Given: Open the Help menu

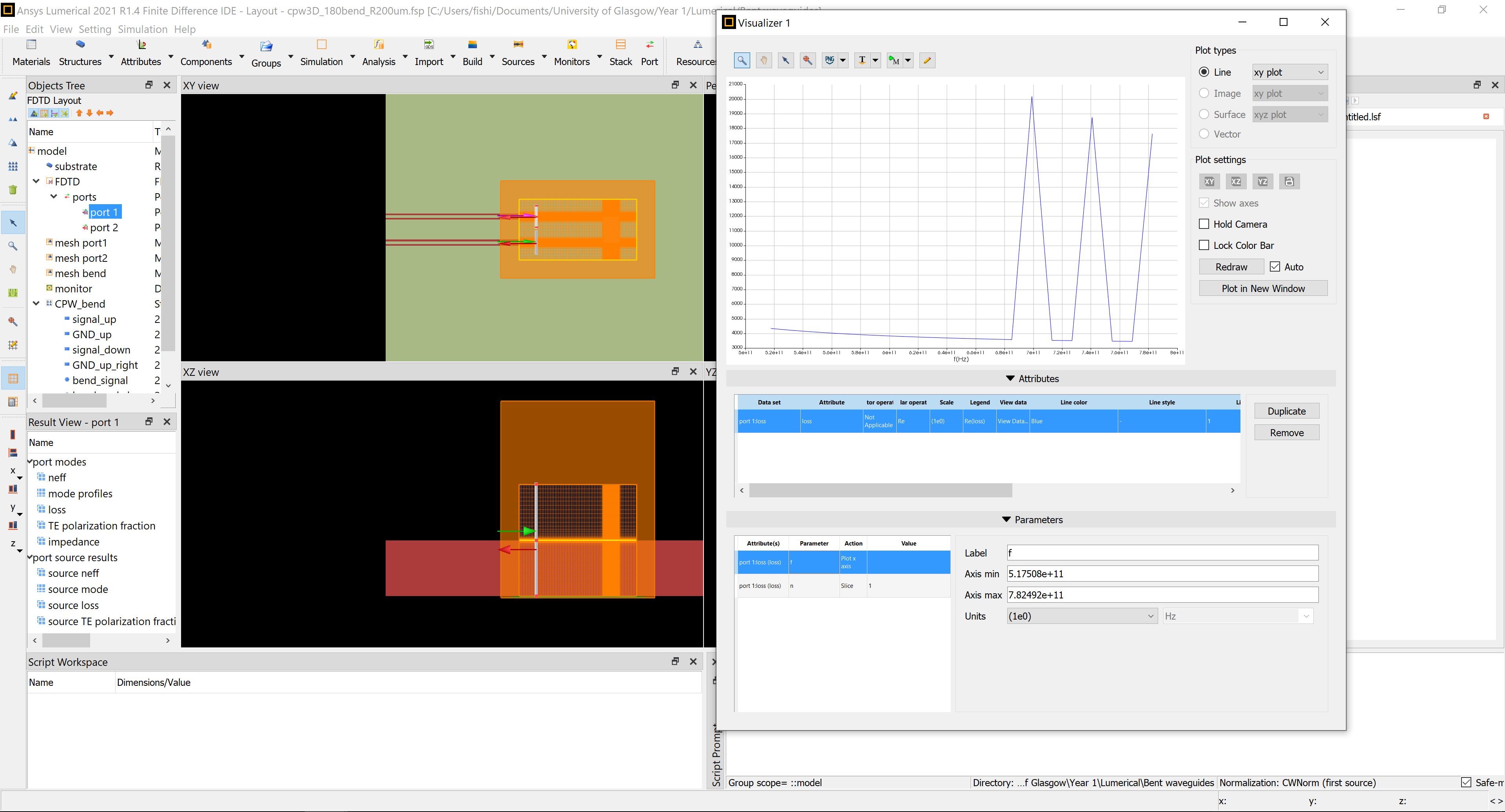Looking at the screenshot, I should [185, 29].
